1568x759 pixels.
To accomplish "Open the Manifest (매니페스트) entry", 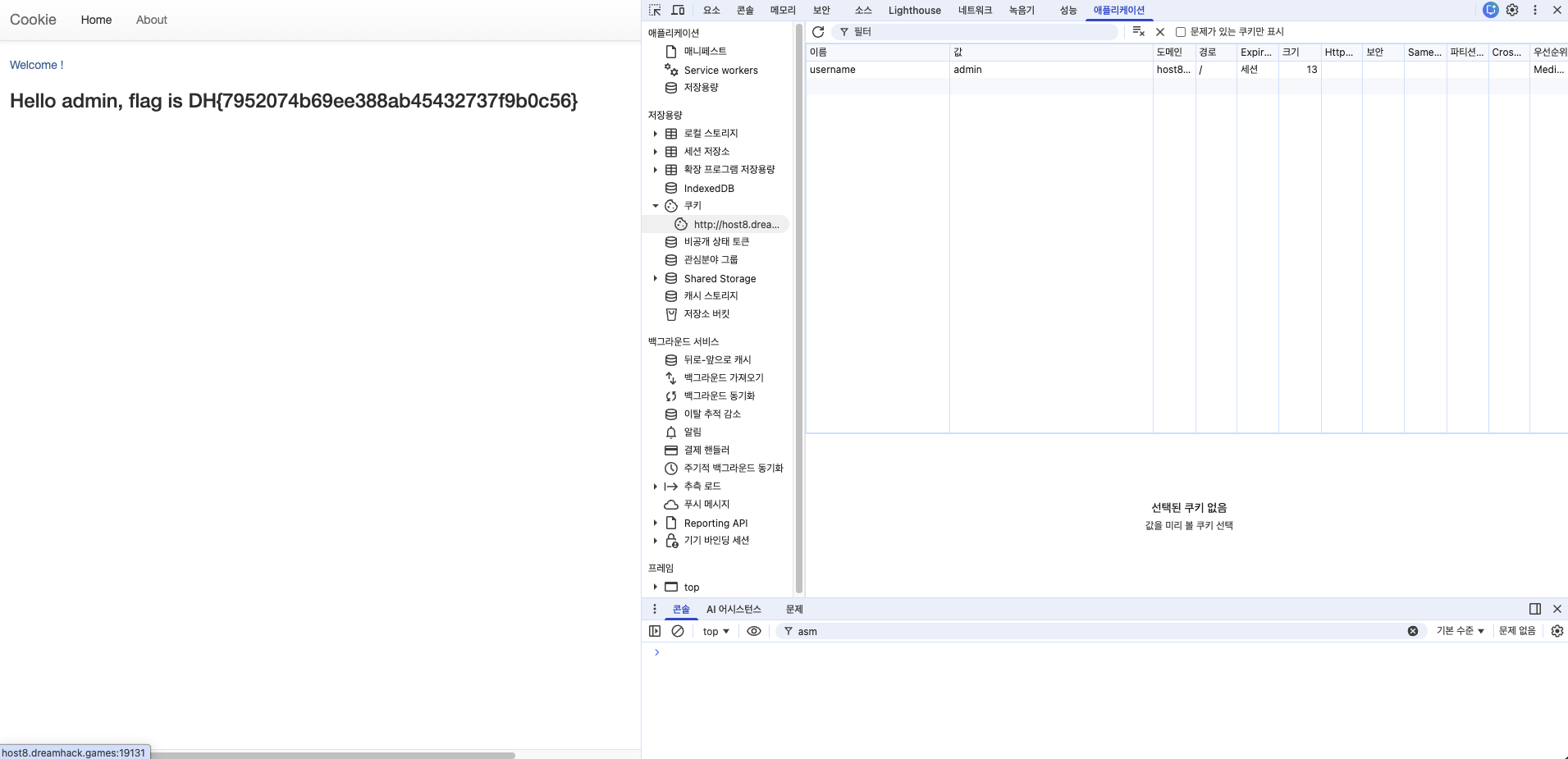I will tap(705, 51).
